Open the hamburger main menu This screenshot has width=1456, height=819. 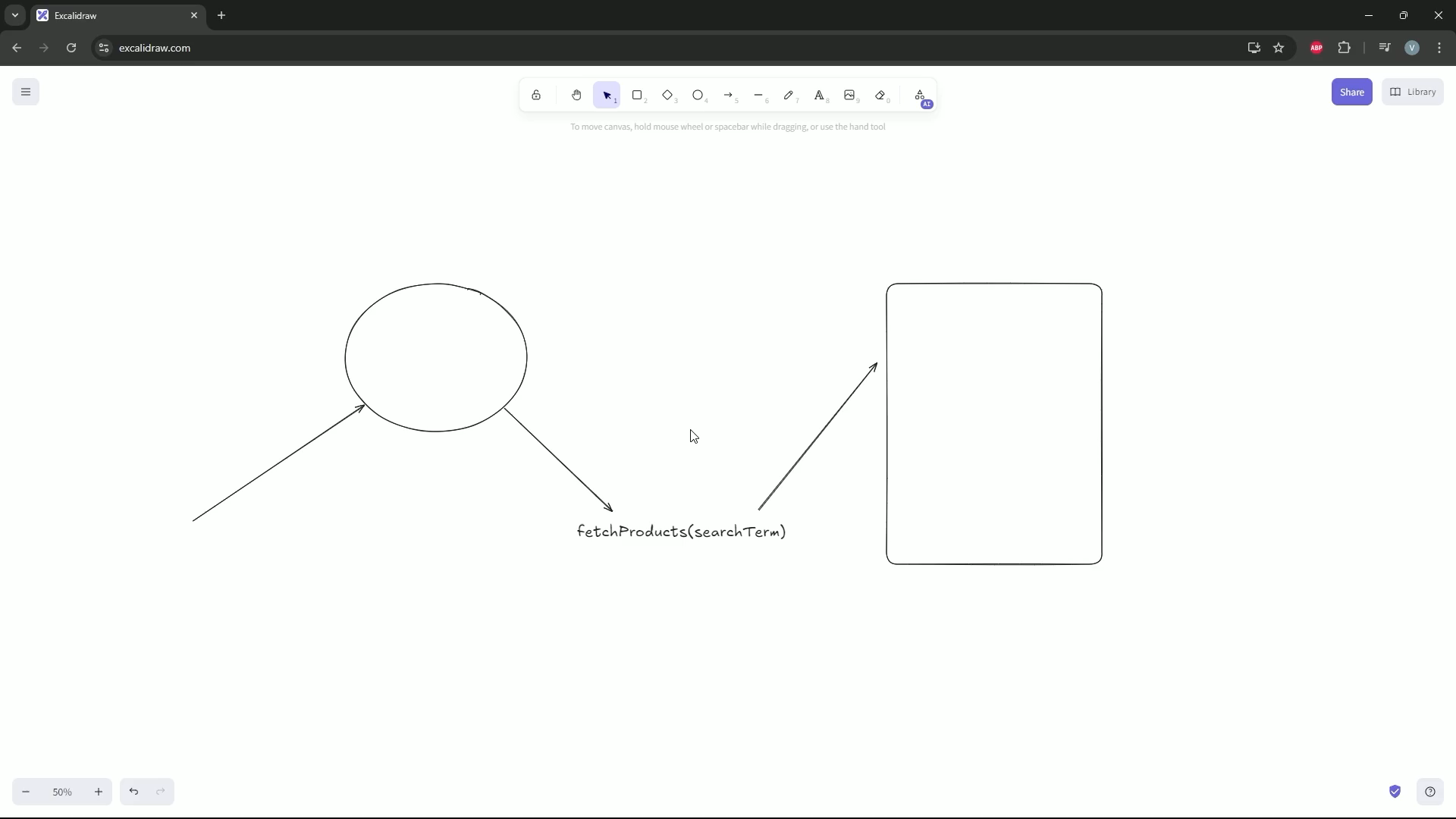(26, 93)
